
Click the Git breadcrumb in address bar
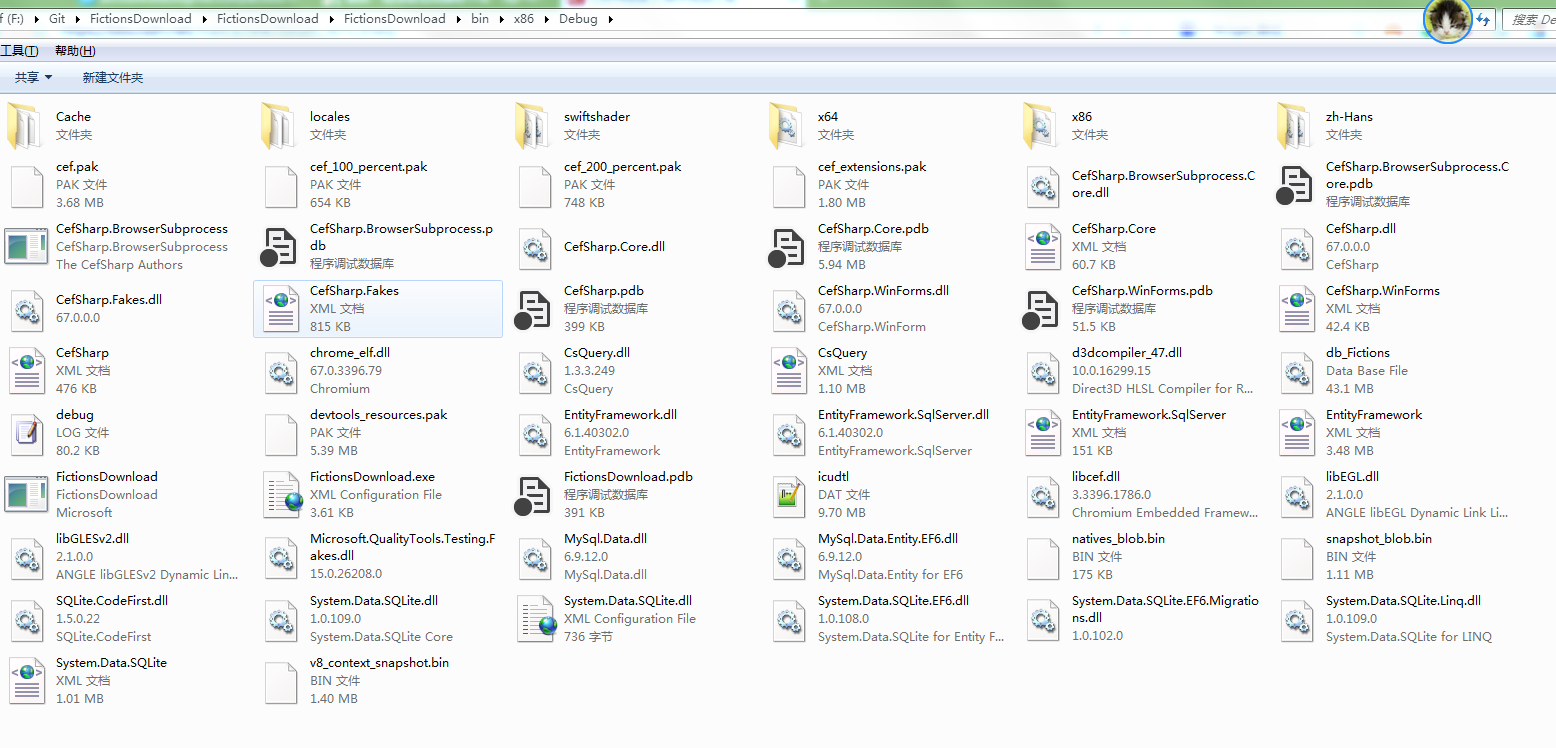(57, 19)
